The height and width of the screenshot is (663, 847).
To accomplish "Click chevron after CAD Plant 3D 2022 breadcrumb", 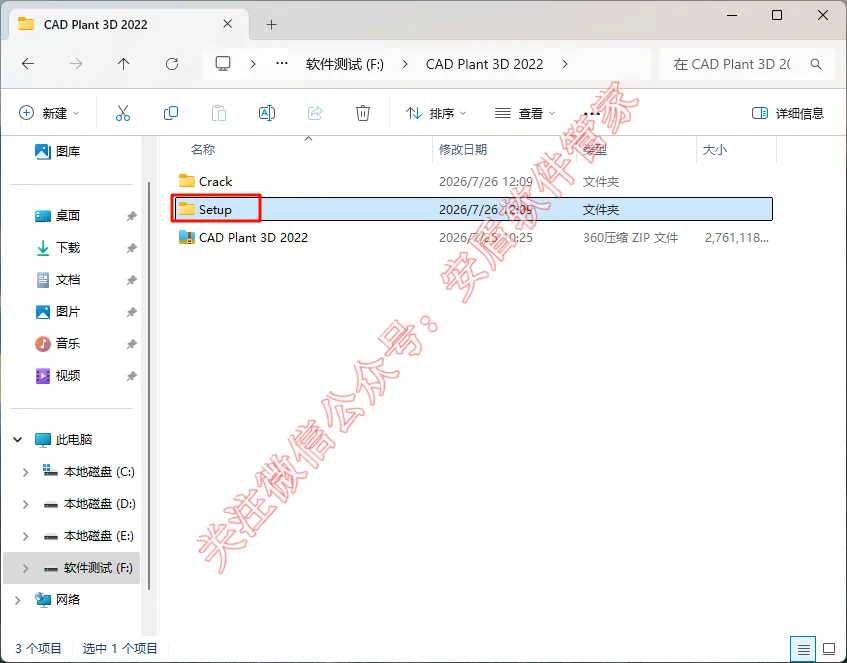I will (565, 64).
